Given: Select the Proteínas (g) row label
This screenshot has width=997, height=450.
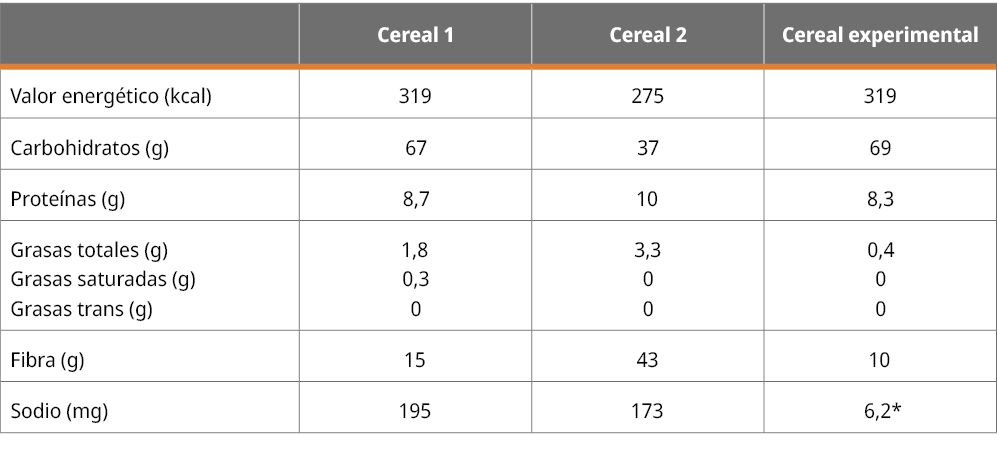Looking at the screenshot, I should pyautogui.click(x=68, y=199).
